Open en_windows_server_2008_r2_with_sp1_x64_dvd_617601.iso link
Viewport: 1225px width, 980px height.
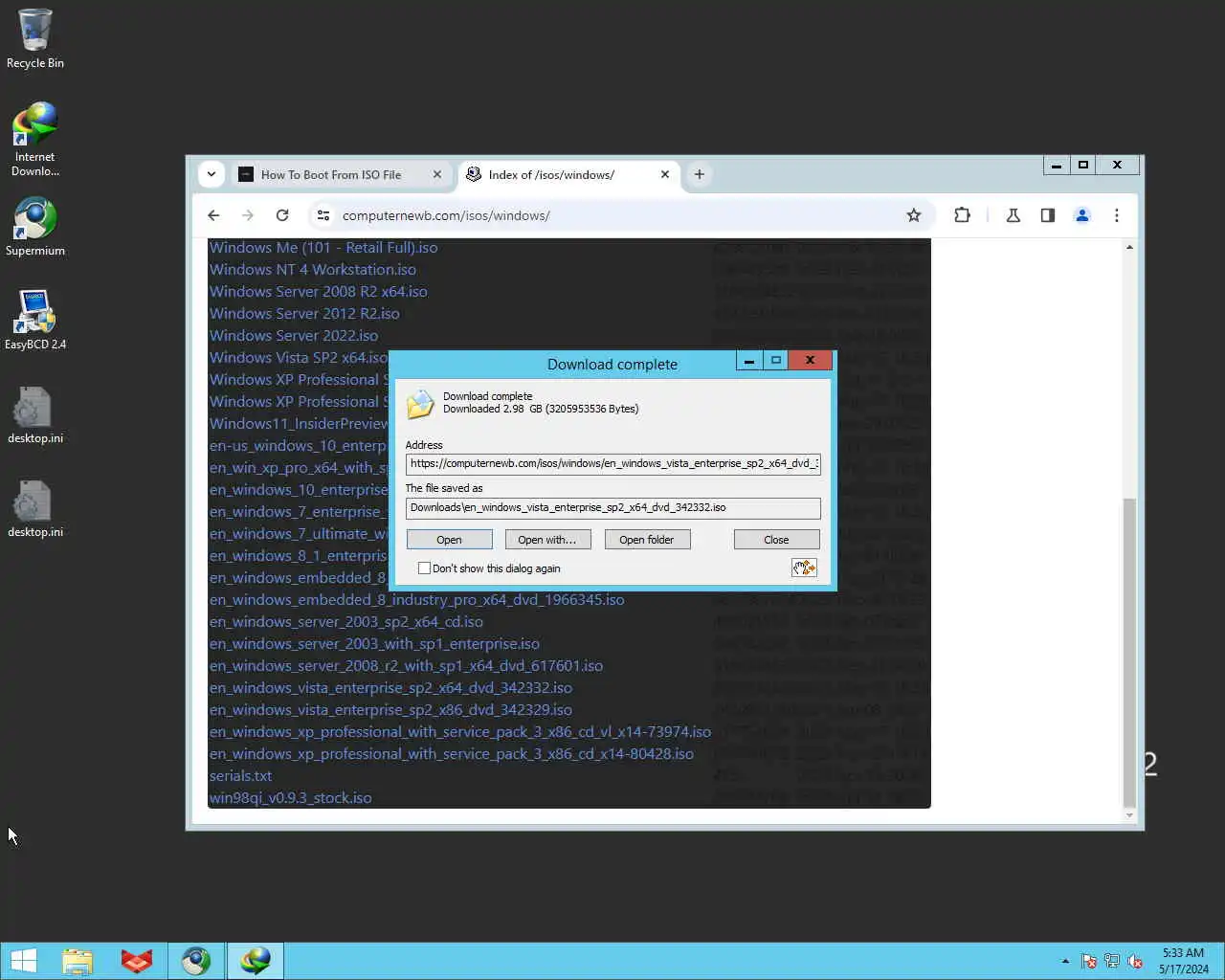[x=407, y=666]
